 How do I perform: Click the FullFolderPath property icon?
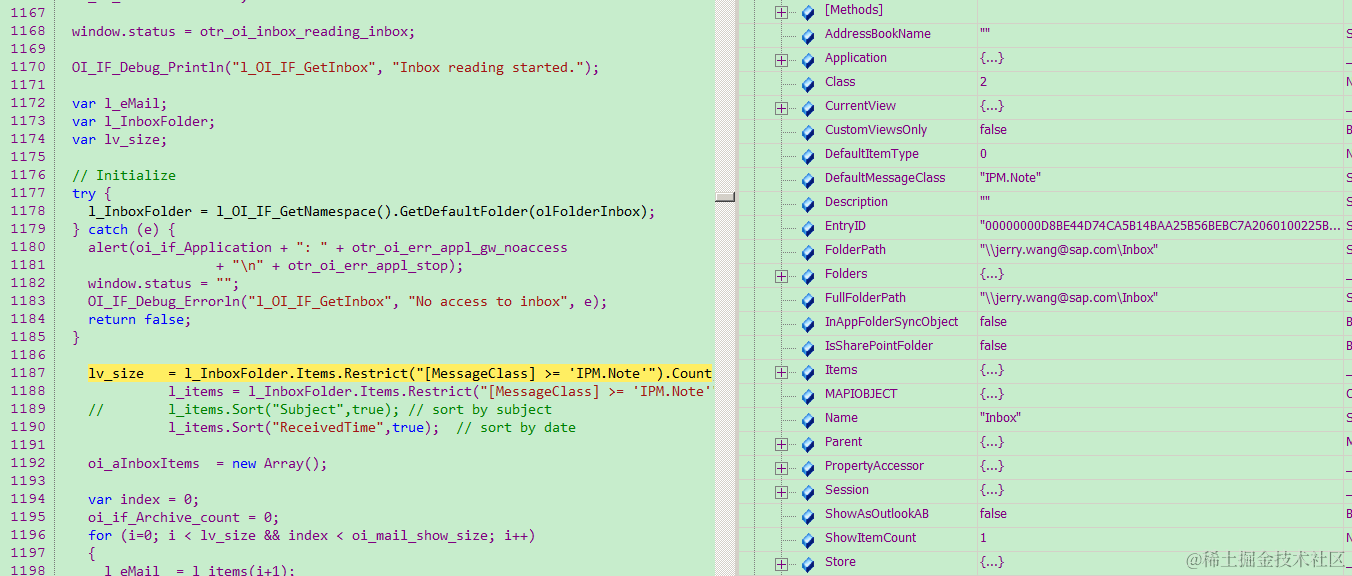[x=808, y=299]
